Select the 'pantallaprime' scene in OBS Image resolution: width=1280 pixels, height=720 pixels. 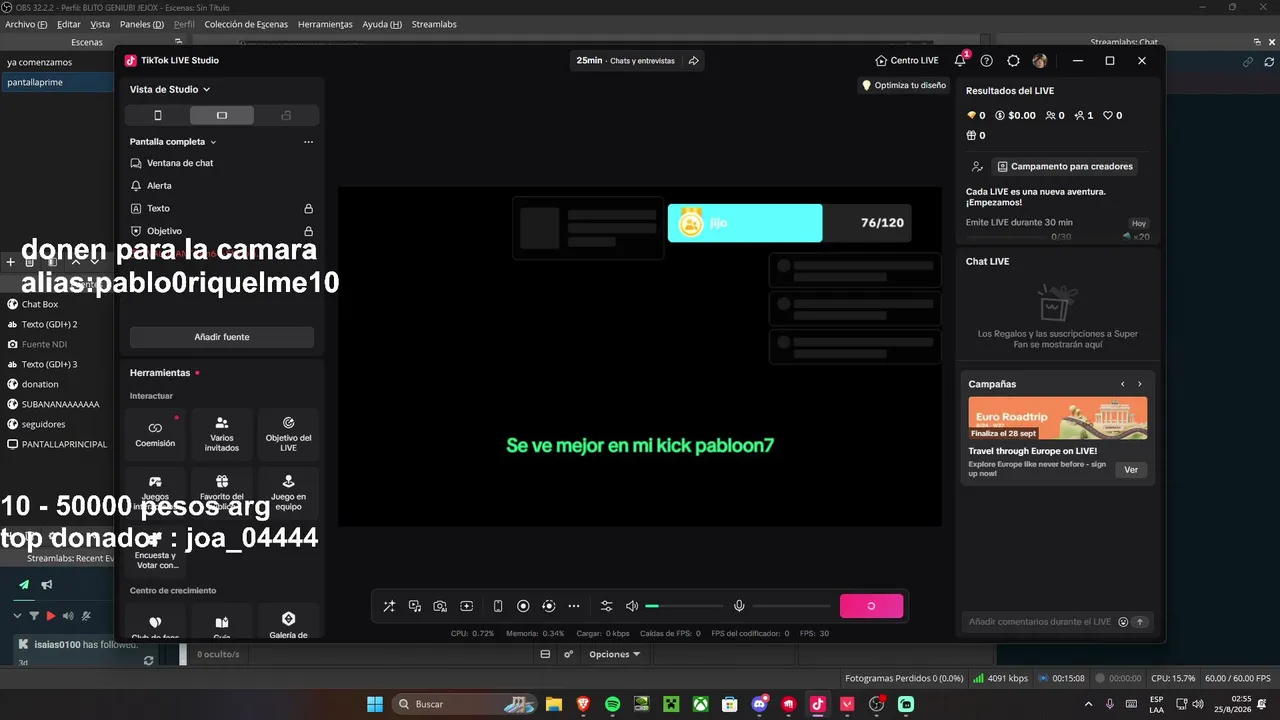pyautogui.click(x=58, y=82)
